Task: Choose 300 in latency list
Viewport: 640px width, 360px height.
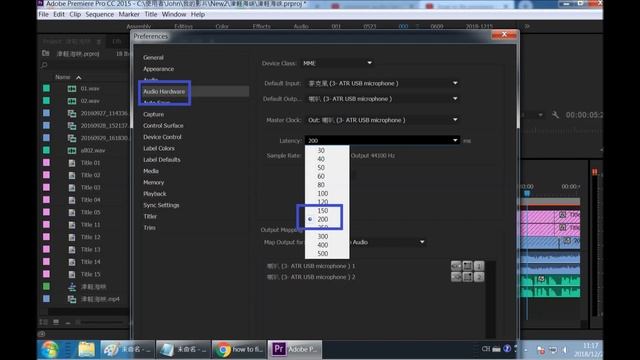Action: coord(322,236)
